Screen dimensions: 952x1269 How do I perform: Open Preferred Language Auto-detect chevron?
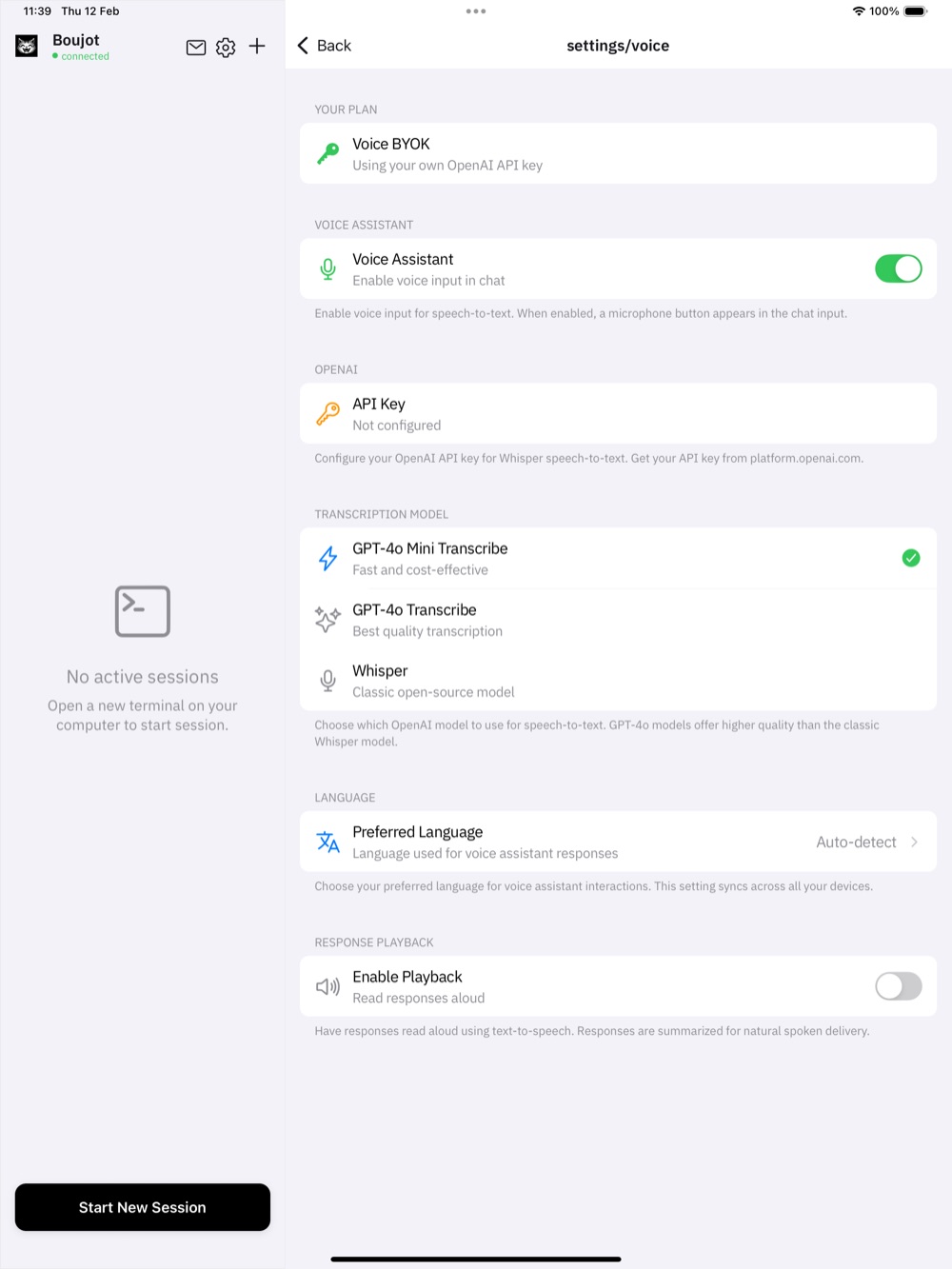tap(914, 842)
